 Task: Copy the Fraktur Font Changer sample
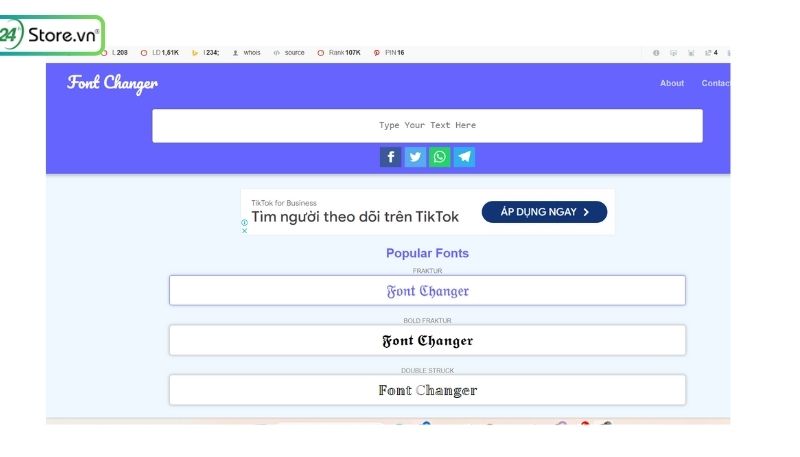(x=427, y=291)
